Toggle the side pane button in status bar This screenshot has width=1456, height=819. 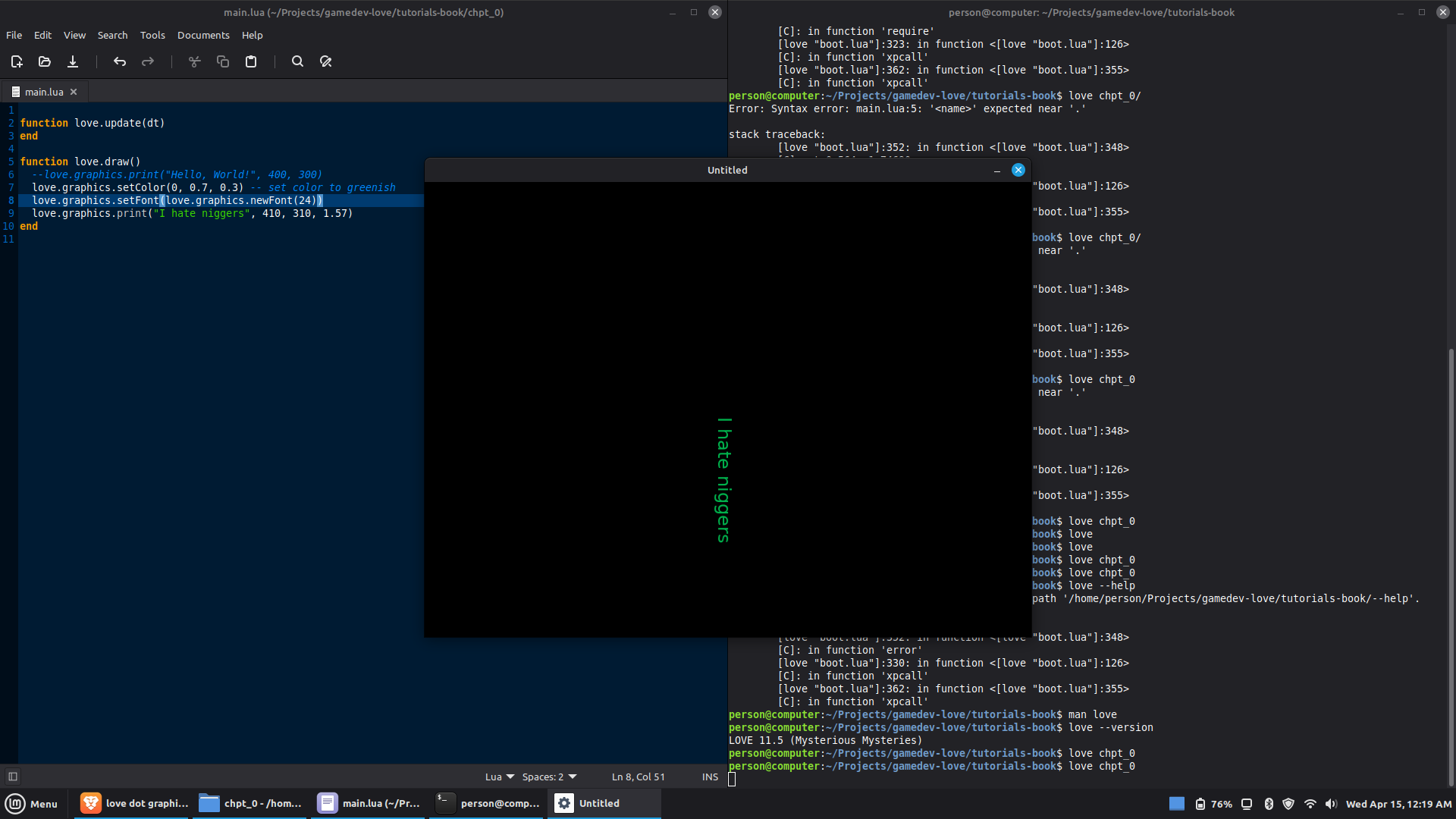point(13,777)
